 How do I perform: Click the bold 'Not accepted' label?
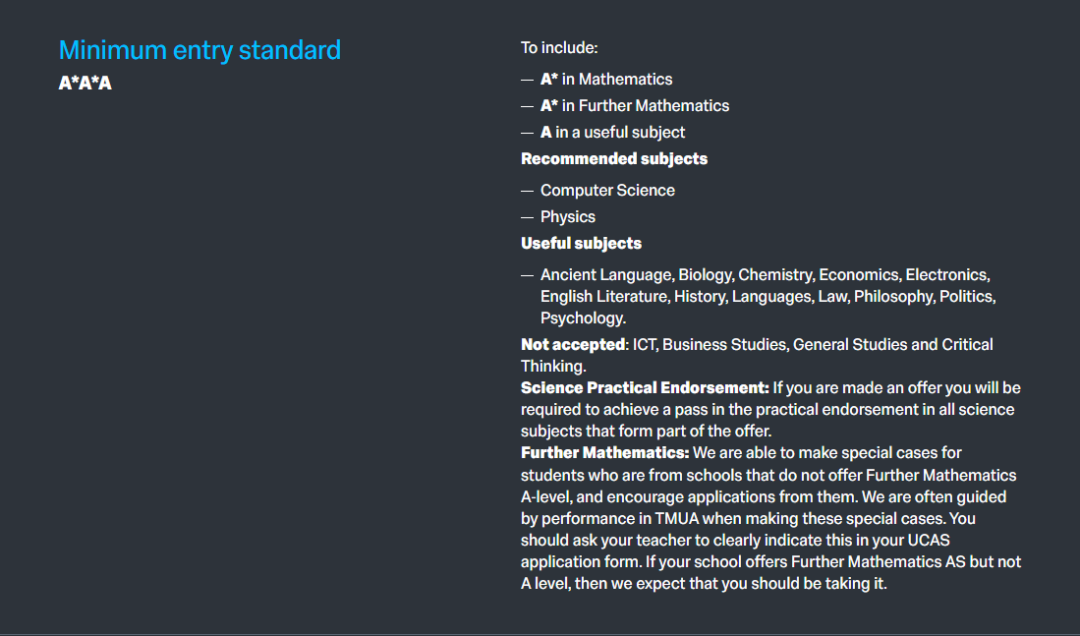pyautogui.click(x=572, y=345)
